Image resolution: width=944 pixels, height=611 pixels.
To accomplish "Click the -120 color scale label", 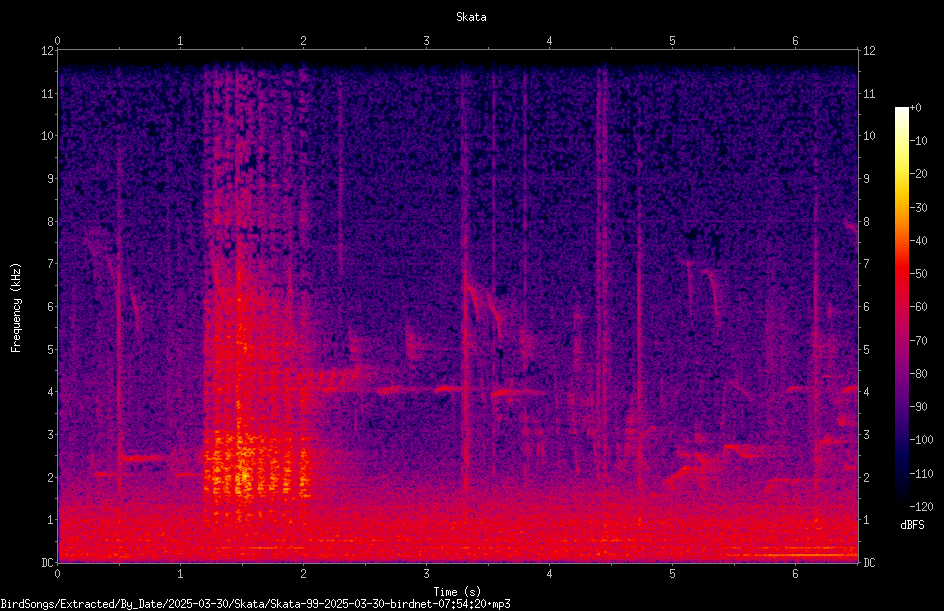I will 922,507.
